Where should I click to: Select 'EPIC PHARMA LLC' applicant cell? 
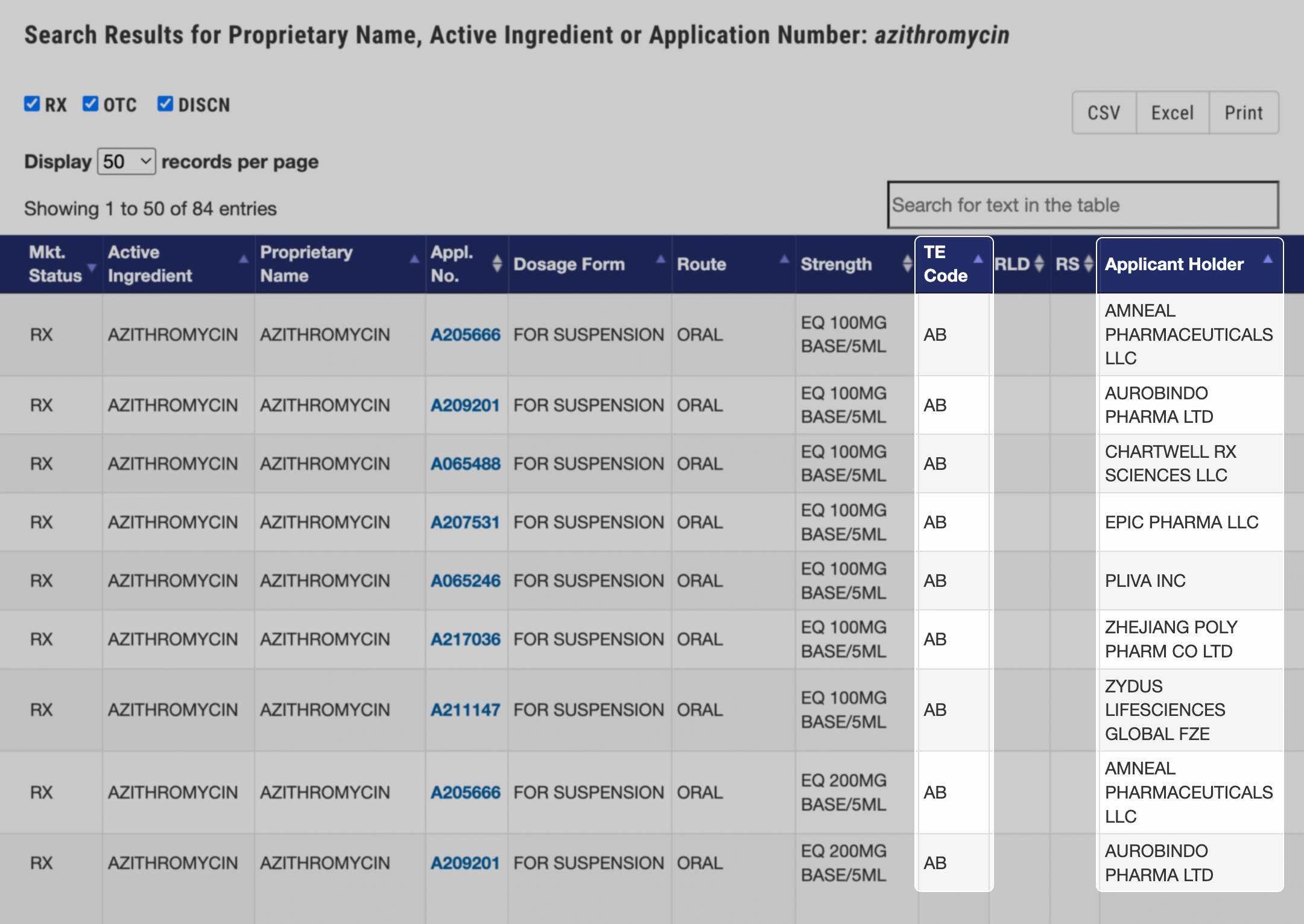pyautogui.click(x=1191, y=522)
